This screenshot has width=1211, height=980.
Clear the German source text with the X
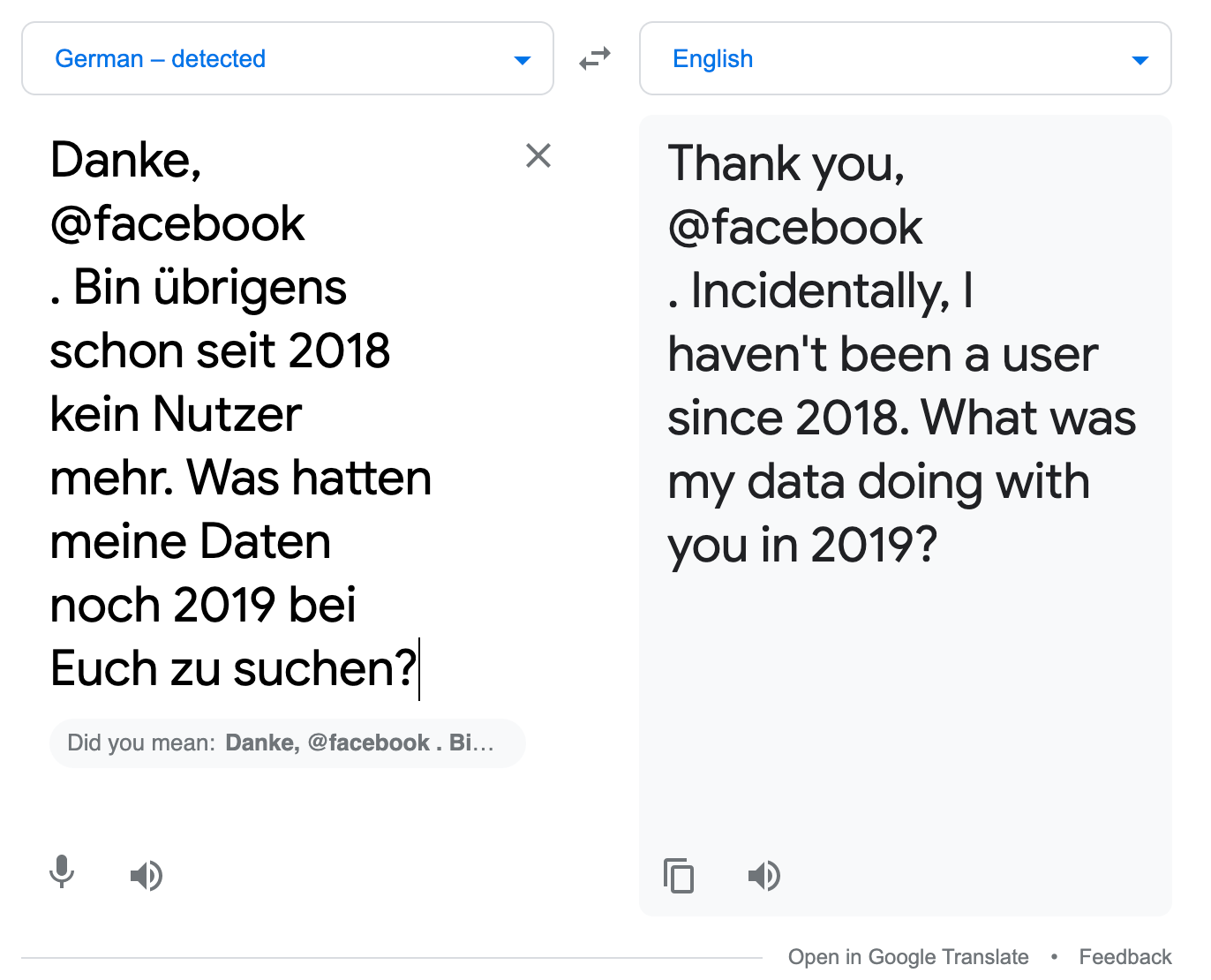tap(538, 155)
